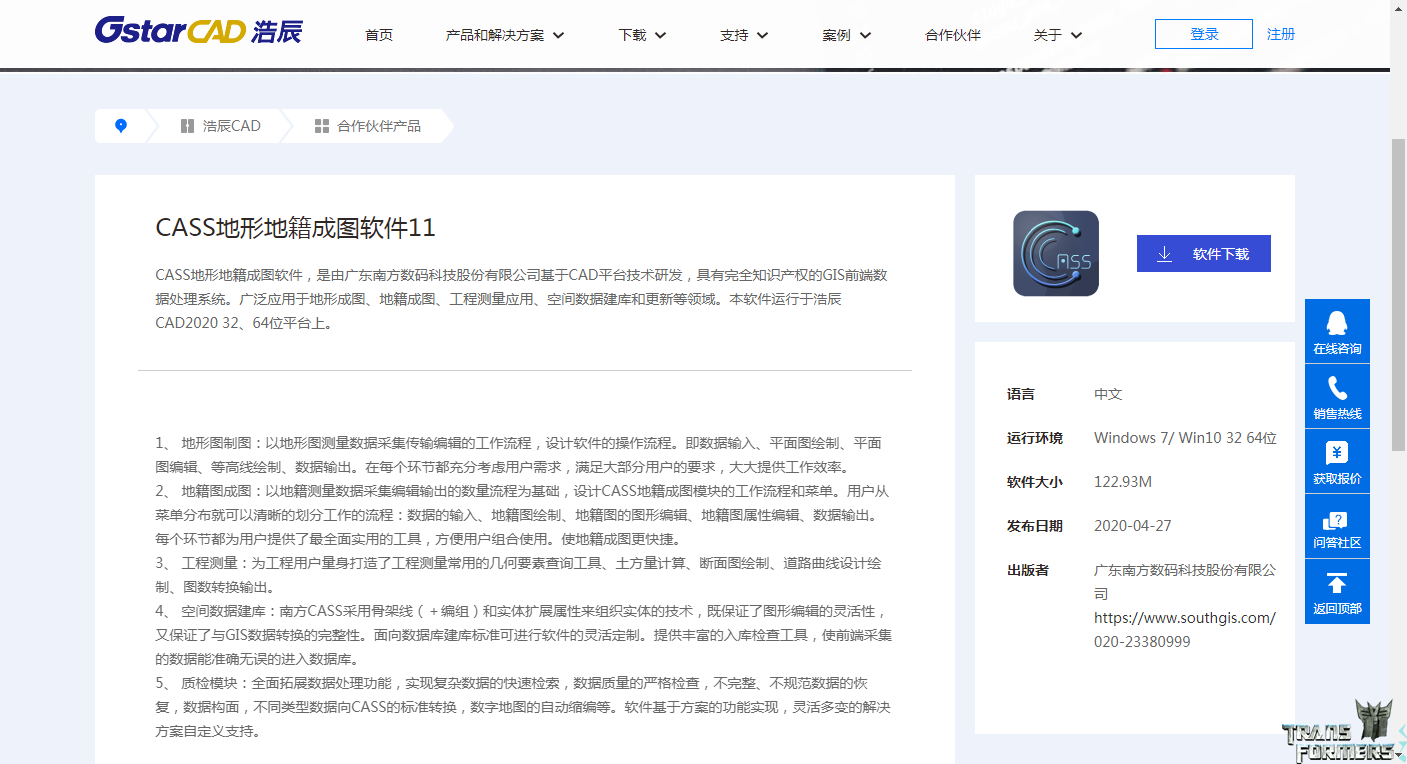Open 问答社区 Q&A community widget
This screenshot has height=764, width=1407.
pos(1337,526)
